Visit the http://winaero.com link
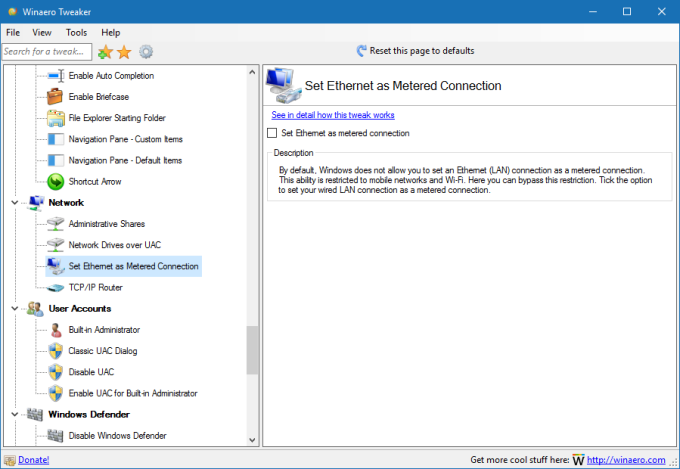This screenshot has width=680, height=469. 626,460
